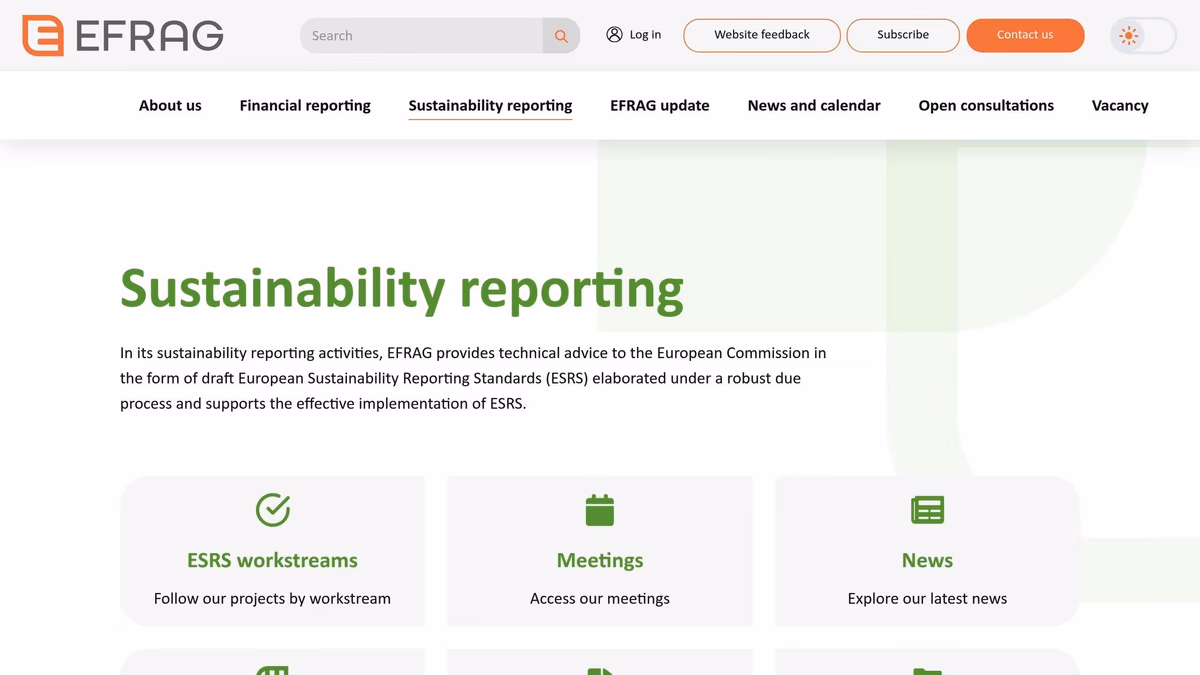Click the orange Contact us button

click(1025, 35)
